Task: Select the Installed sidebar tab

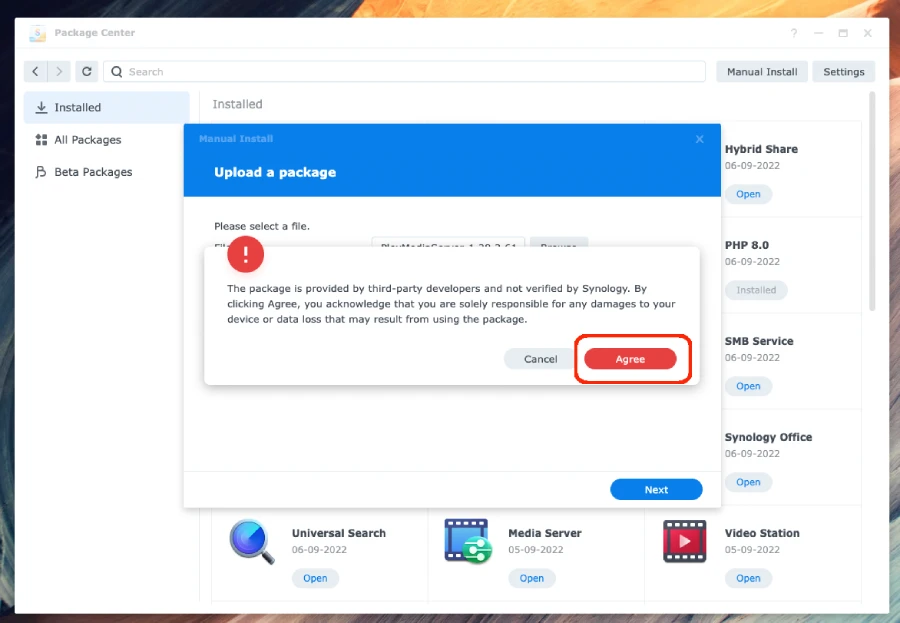Action: click(x=107, y=107)
